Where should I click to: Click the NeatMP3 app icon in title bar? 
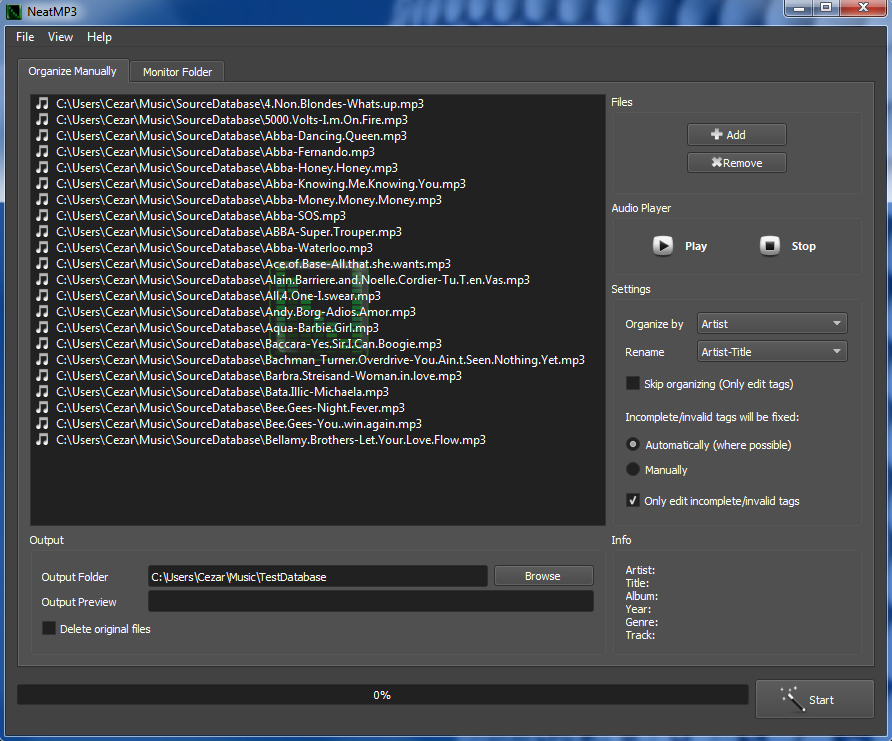(13, 11)
